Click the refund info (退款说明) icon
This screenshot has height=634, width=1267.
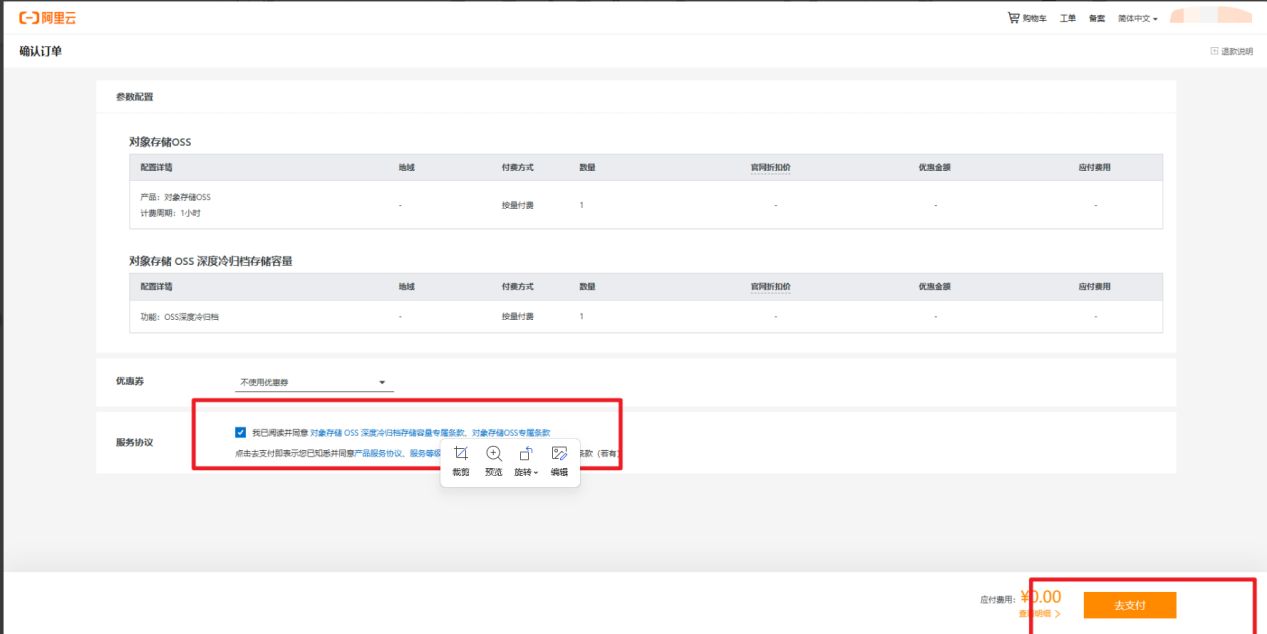coord(1214,51)
